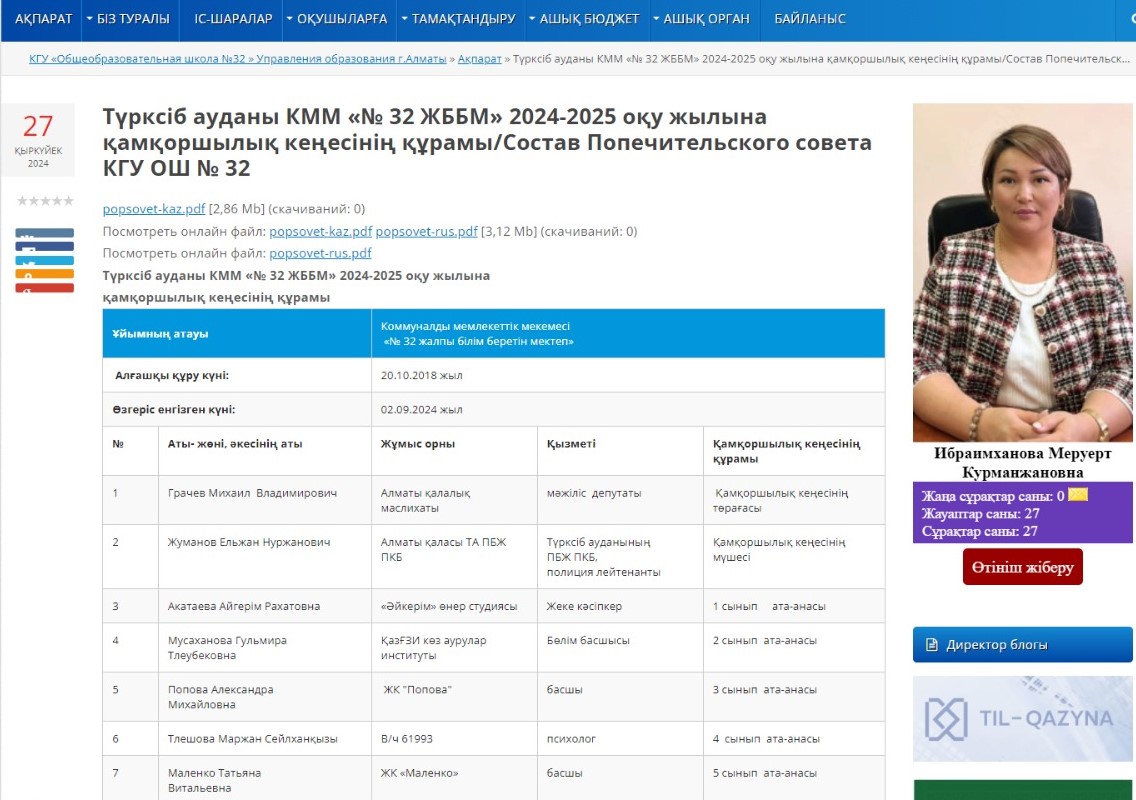Open the ТАМАҚТАНДЫРУ dropdown menu
This screenshot has width=1136, height=800.
click(458, 19)
